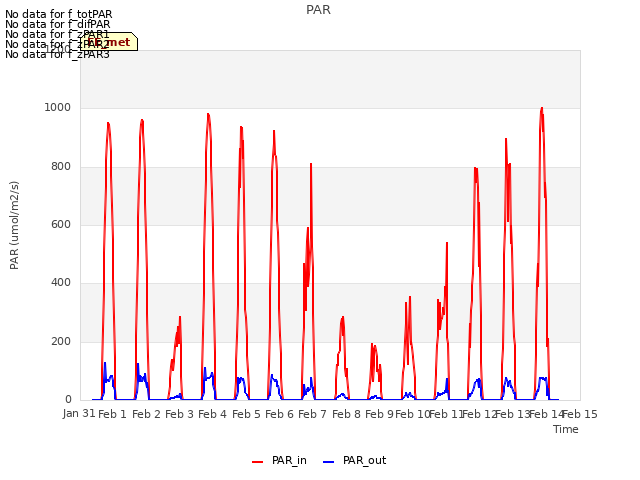Click the Feb 6 x-axis tick label

point(280,414)
